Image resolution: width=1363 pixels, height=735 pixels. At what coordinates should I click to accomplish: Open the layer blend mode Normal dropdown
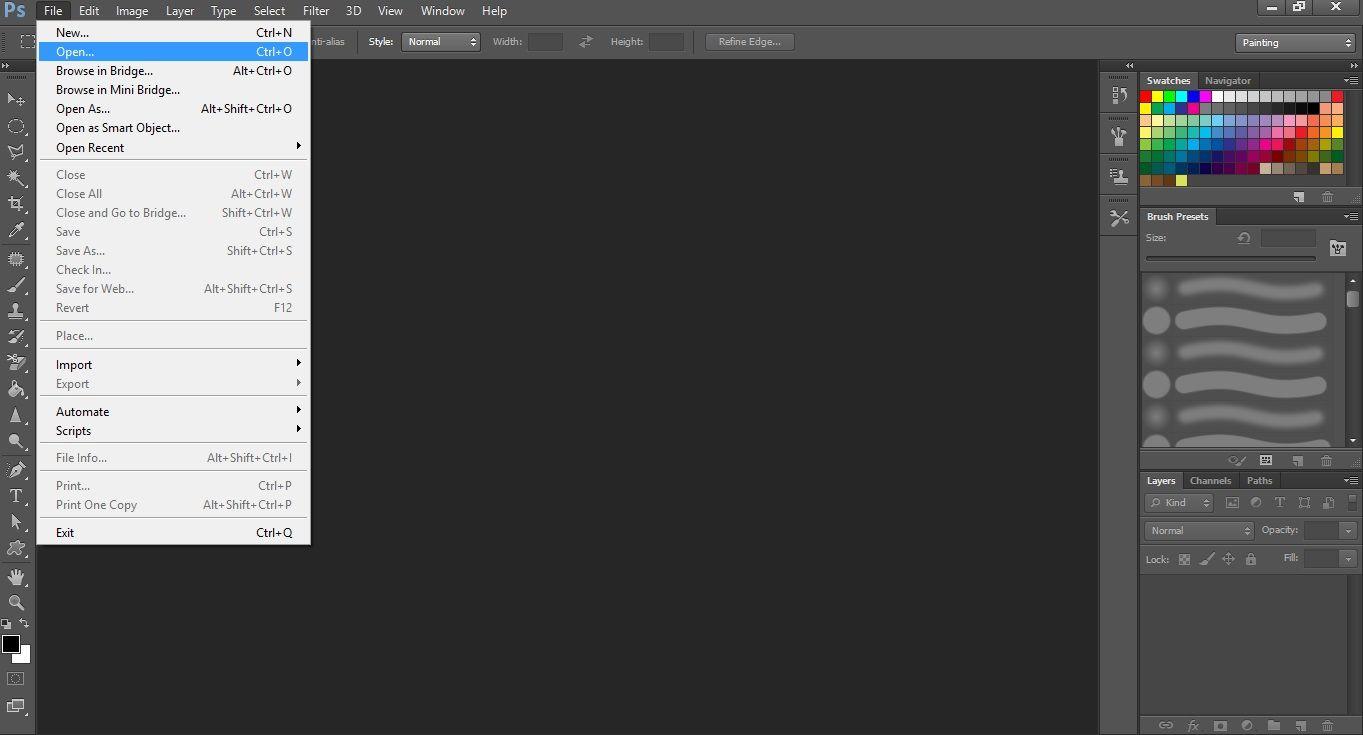1199,531
